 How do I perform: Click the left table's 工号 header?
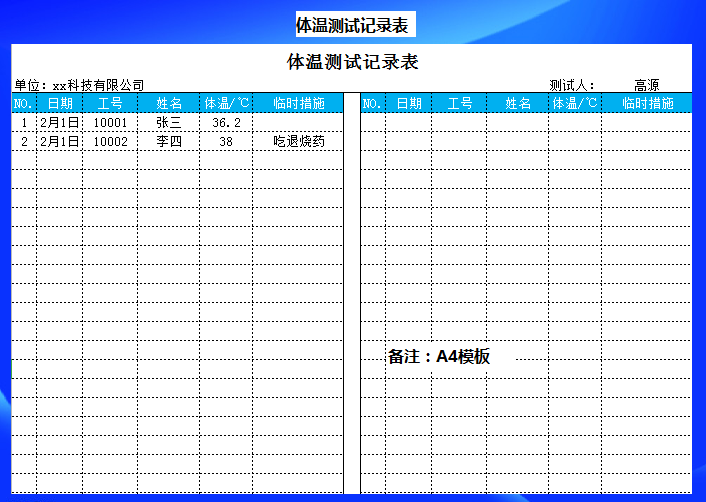click(x=110, y=103)
